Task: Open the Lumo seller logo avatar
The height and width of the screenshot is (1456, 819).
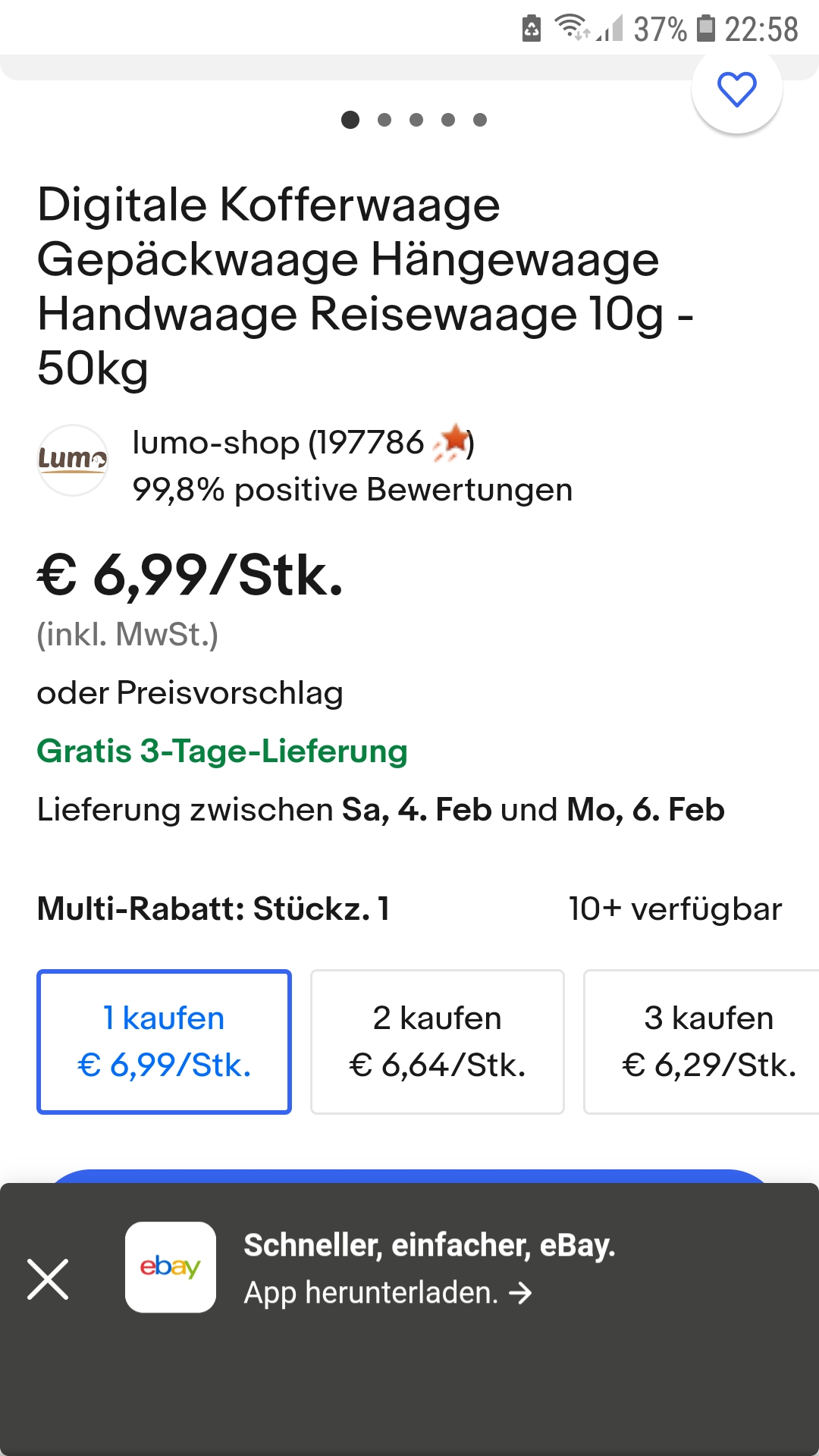Action: coord(73,460)
